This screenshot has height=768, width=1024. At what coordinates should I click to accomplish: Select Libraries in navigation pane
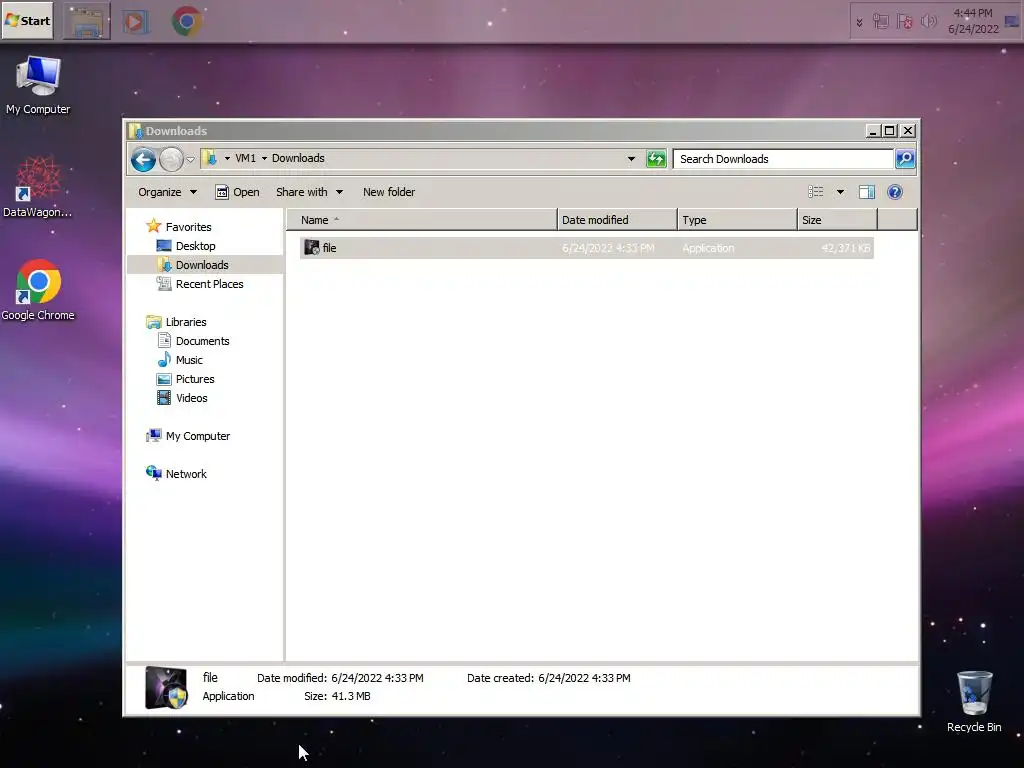click(185, 322)
